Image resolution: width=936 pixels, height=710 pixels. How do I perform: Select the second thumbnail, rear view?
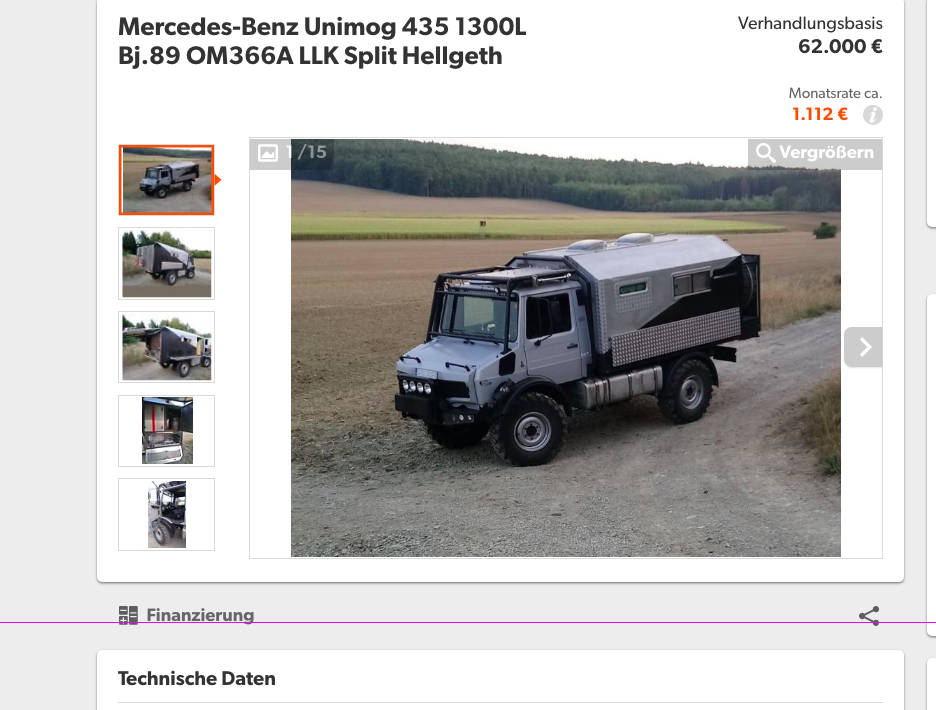pos(167,263)
